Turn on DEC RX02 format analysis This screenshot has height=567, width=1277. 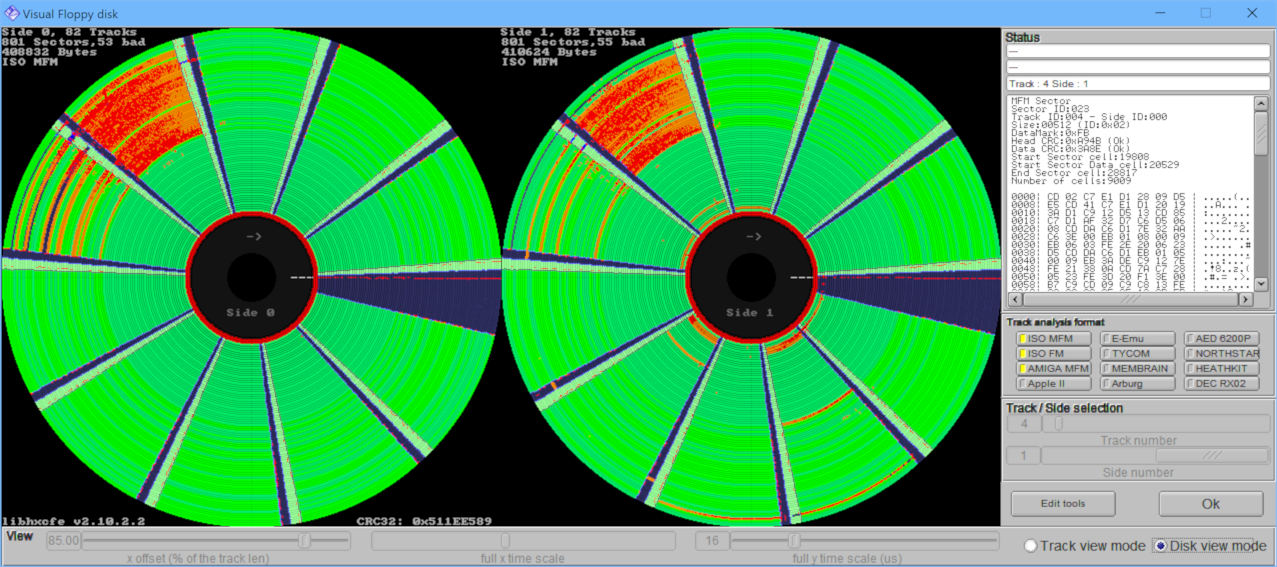1222,384
